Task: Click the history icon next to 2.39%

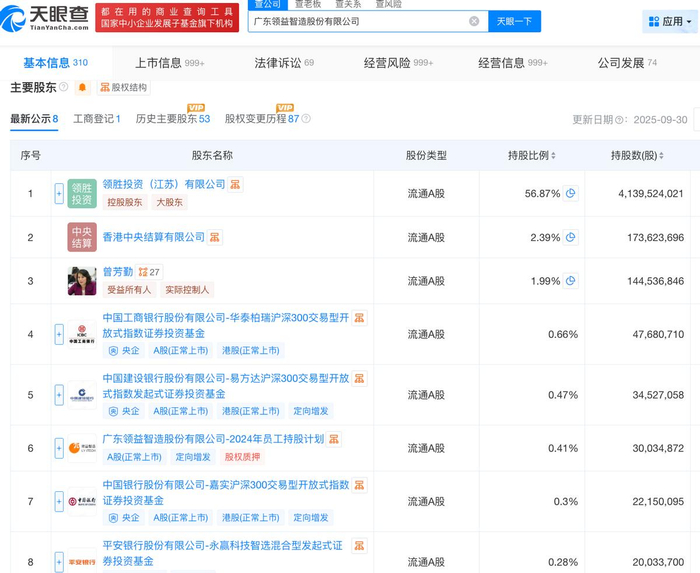Action: [x=571, y=237]
